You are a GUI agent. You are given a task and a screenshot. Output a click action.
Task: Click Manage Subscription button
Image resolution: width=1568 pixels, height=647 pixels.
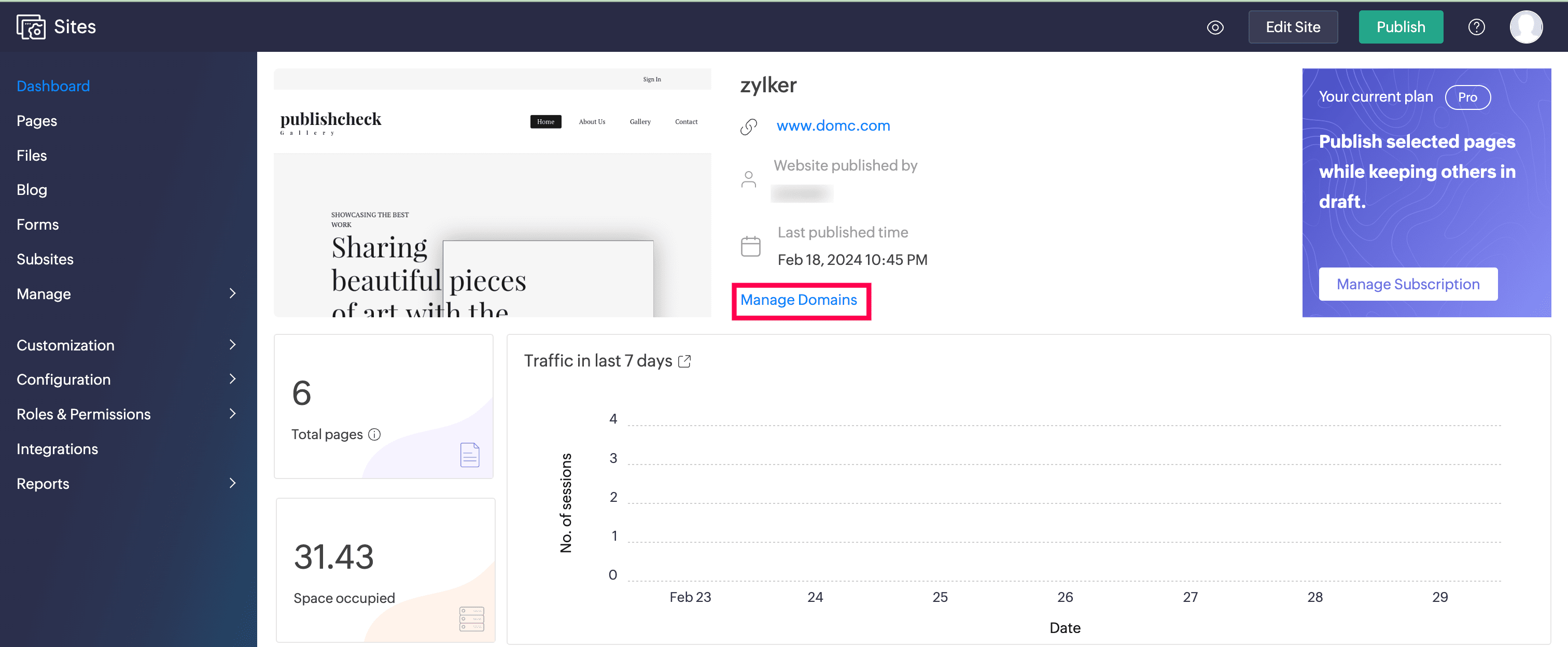(x=1407, y=284)
